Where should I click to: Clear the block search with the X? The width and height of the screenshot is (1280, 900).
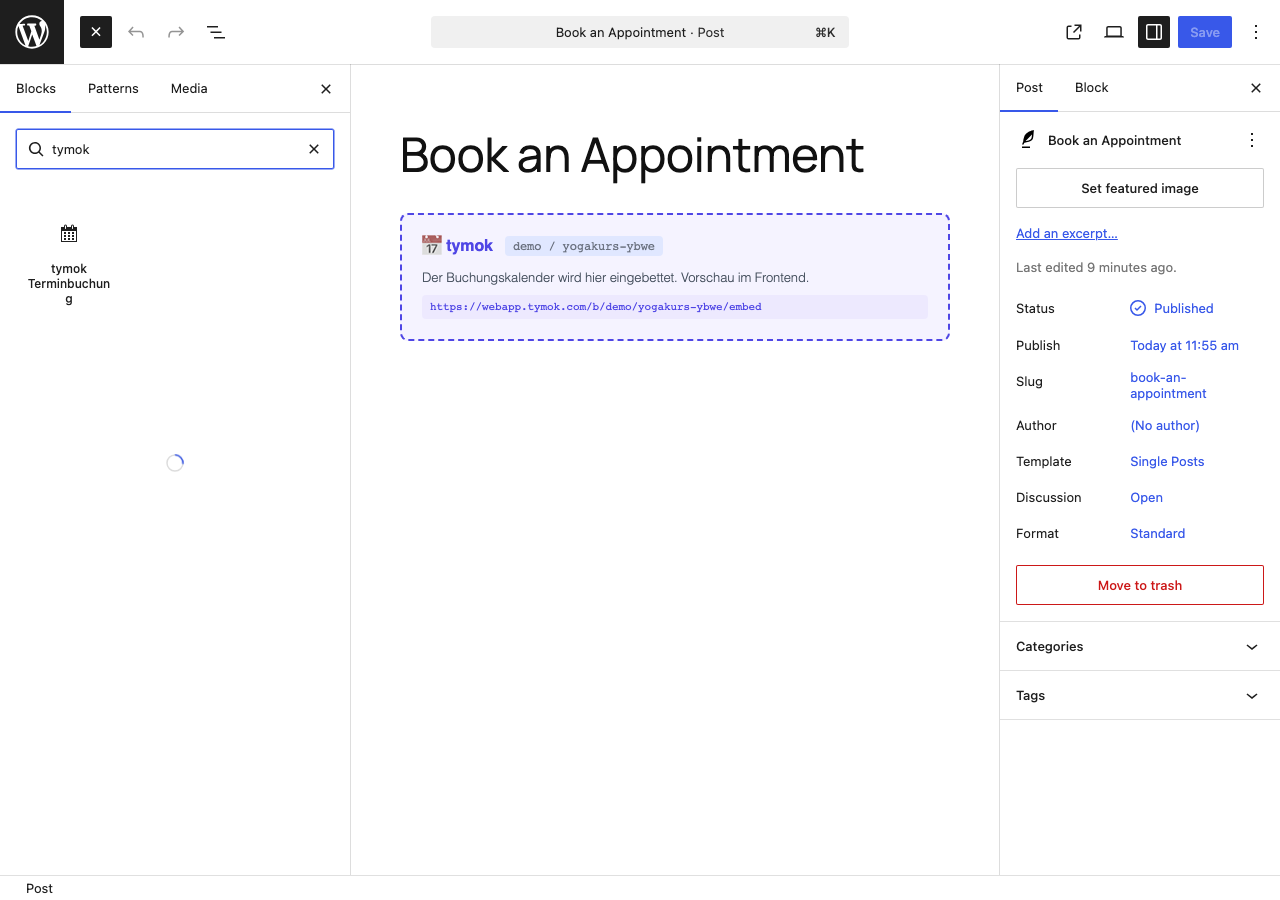[x=314, y=149]
